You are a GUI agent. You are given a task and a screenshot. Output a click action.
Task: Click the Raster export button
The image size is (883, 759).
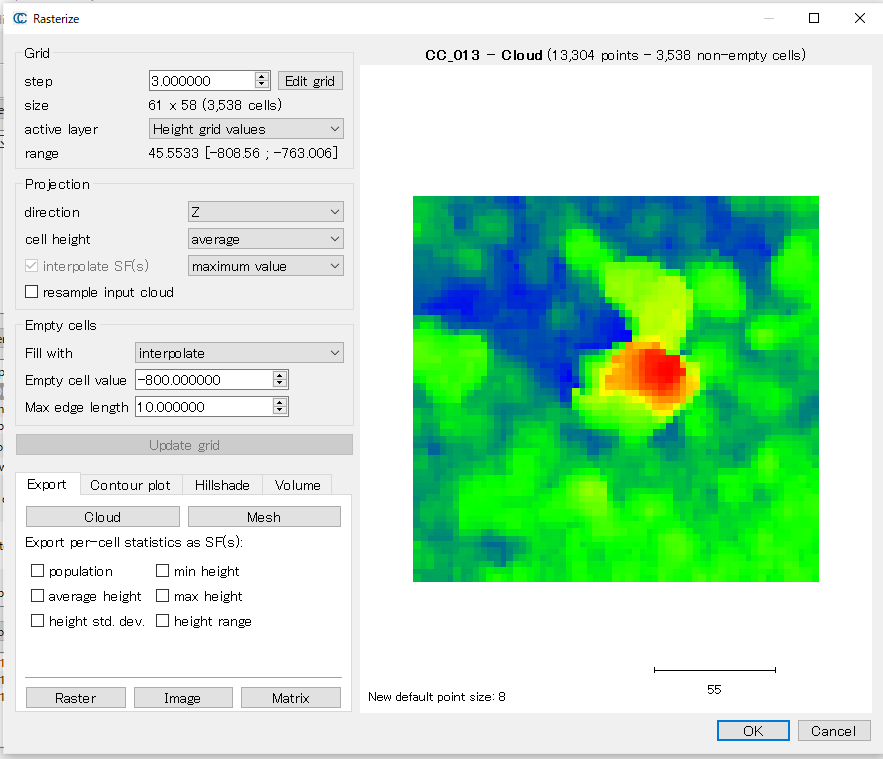[76, 698]
